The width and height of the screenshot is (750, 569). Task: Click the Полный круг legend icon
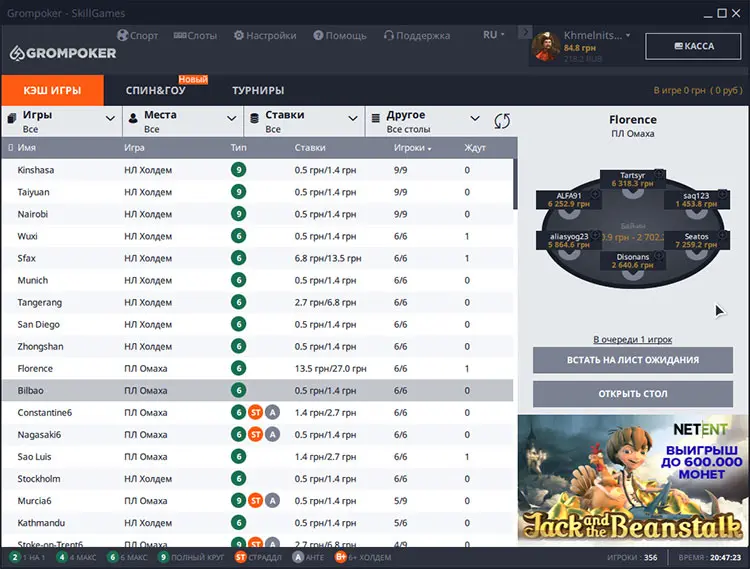[164, 558]
